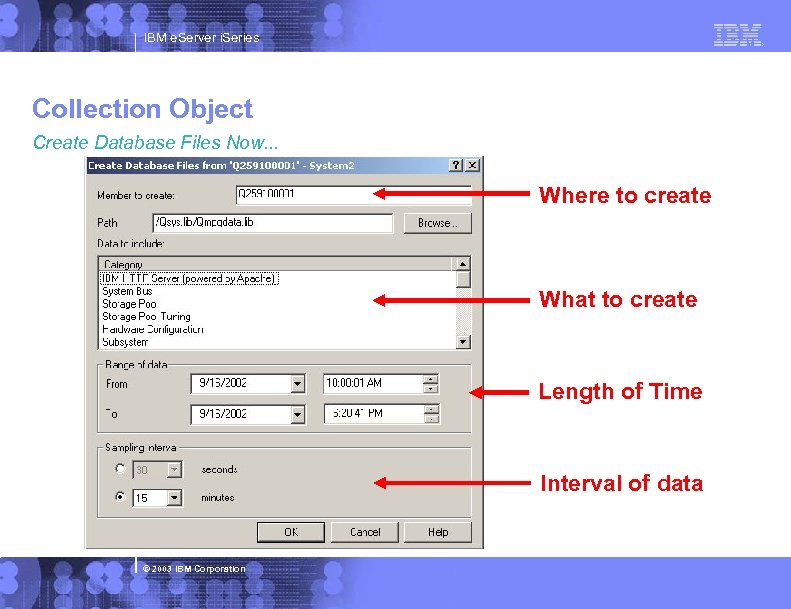Image resolution: width=791 pixels, height=609 pixels.
Task: Decrease the To time with down spinner
Action: (431, 419)
